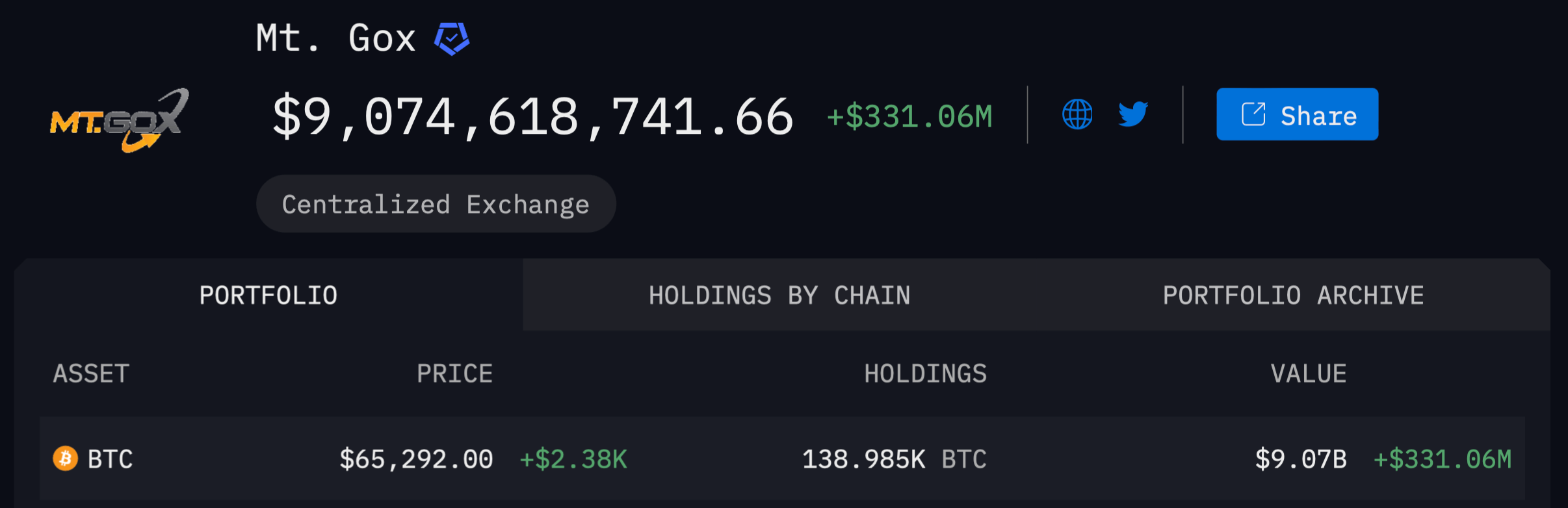Open the website globe icon
The height and width of the screenshot is (508, 1568).
coord(1077,114)
